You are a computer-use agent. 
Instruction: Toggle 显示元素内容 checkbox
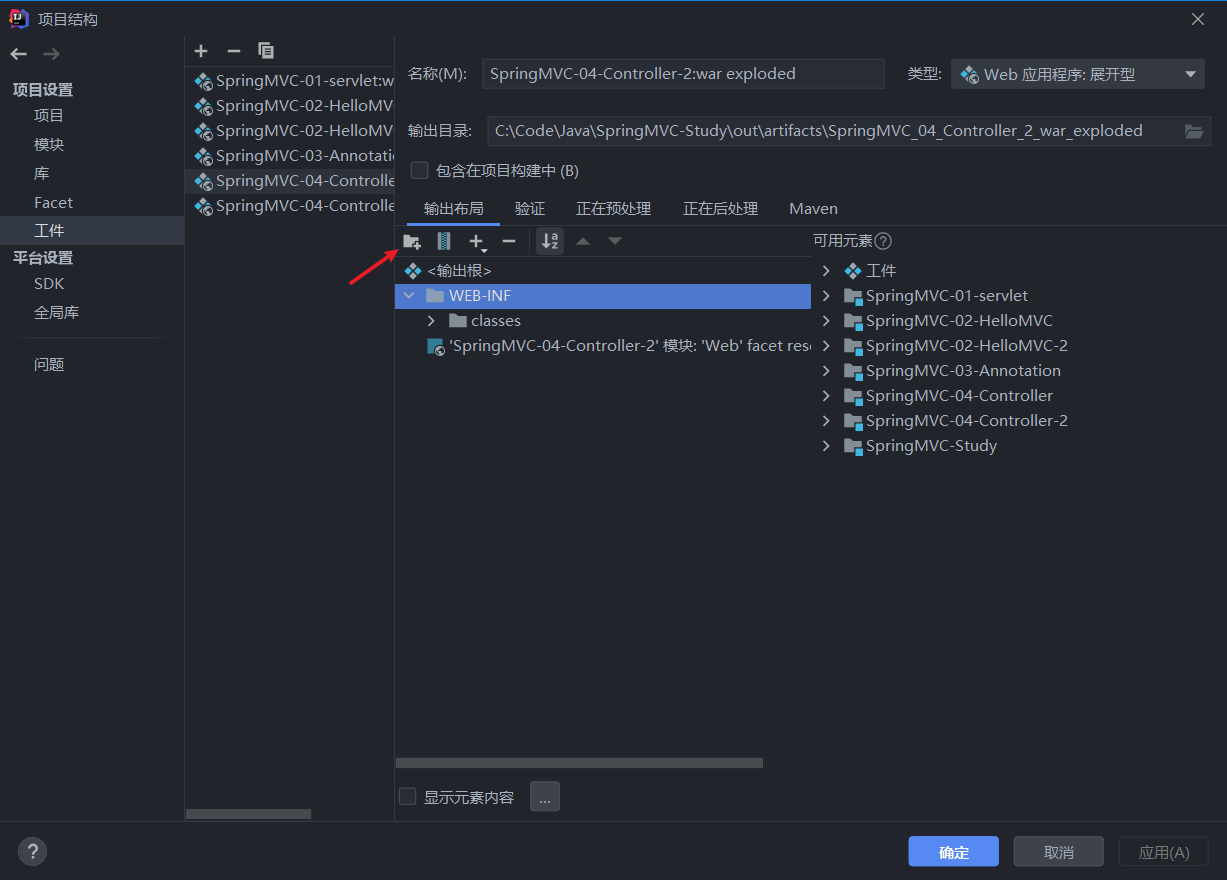tap(408, 797)
